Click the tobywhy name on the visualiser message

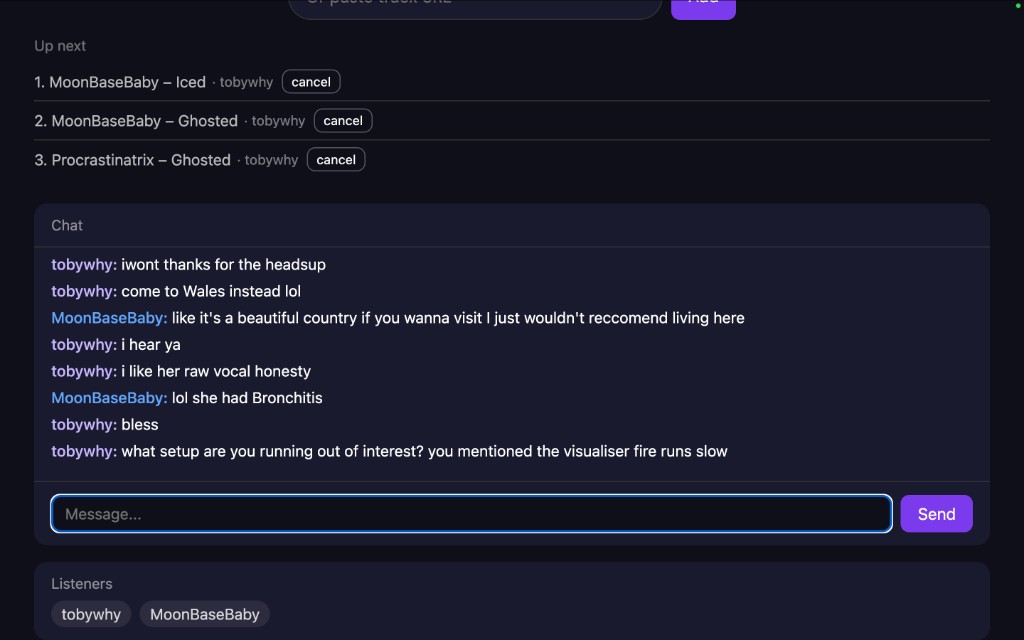coord(84,451)
